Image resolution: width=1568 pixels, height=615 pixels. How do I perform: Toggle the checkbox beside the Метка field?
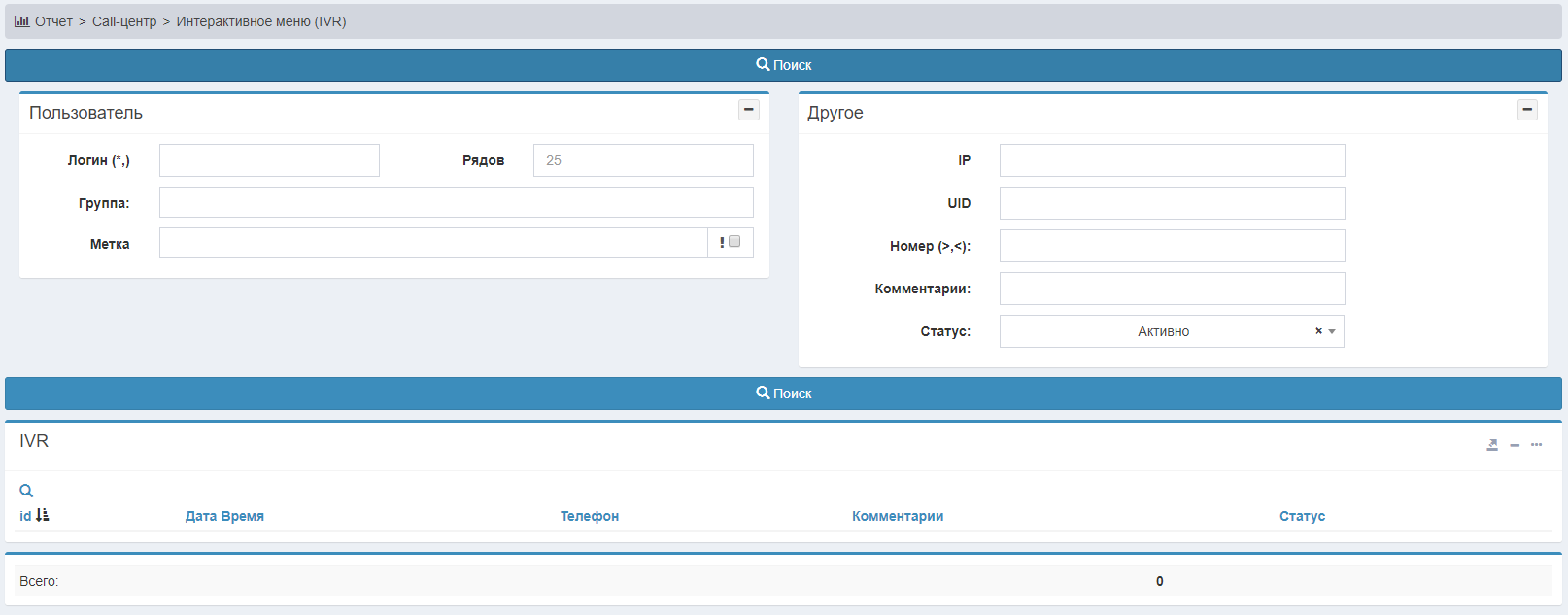[734, 242]
